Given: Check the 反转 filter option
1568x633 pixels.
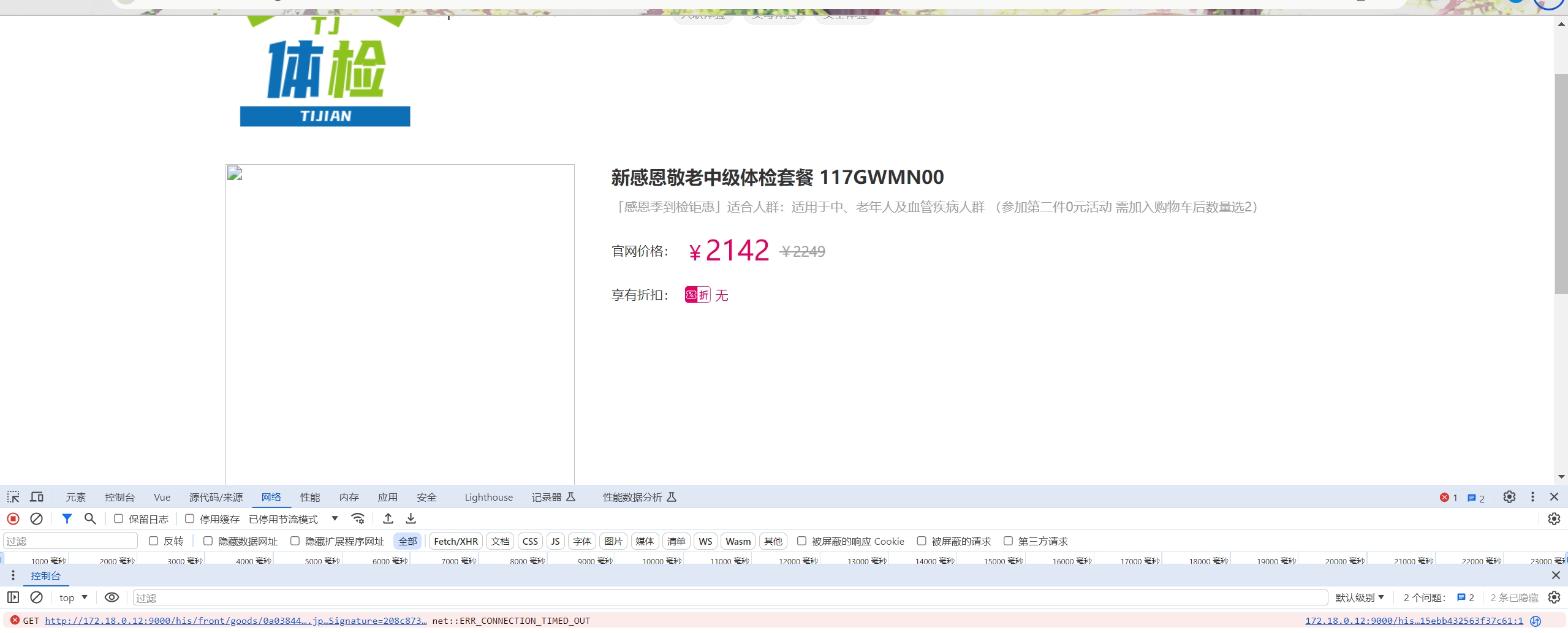Looking at the screenshot, I should [154, 540].
